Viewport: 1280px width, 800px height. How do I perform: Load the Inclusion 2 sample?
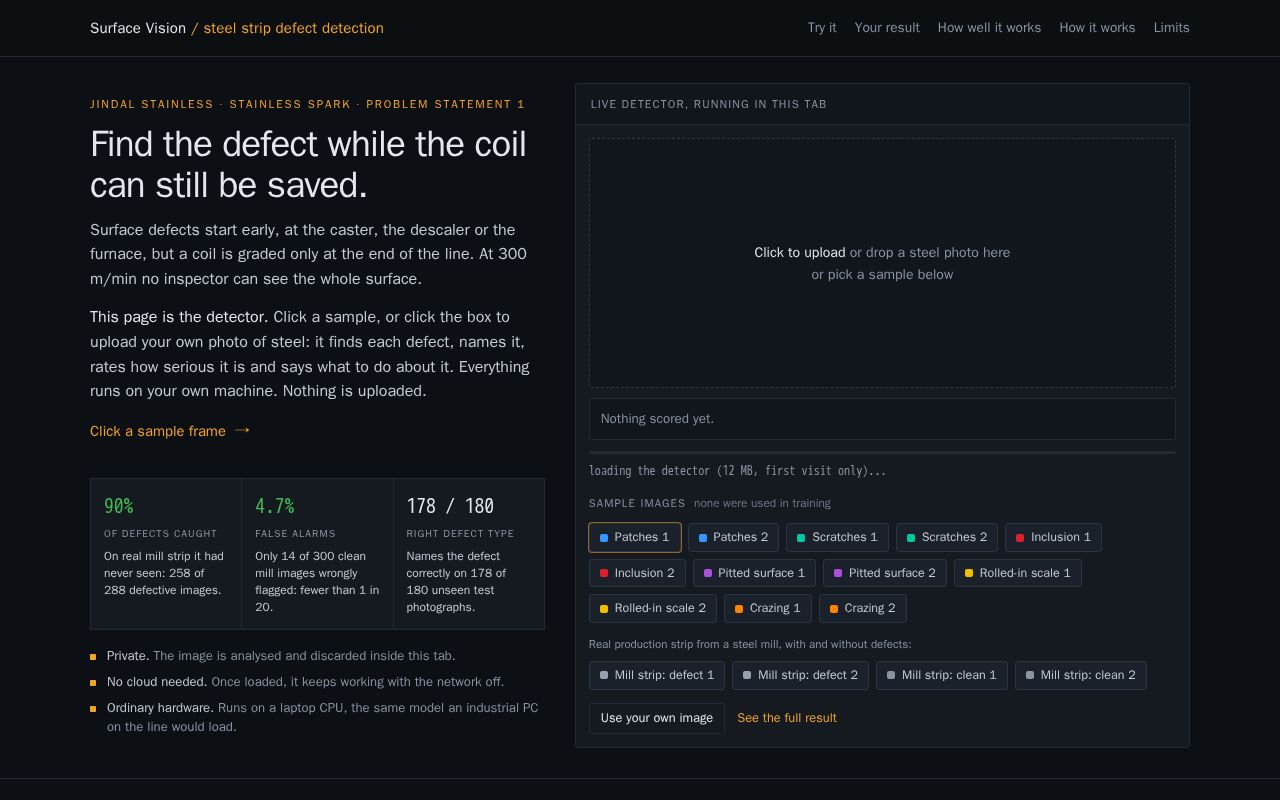point(637,573)
